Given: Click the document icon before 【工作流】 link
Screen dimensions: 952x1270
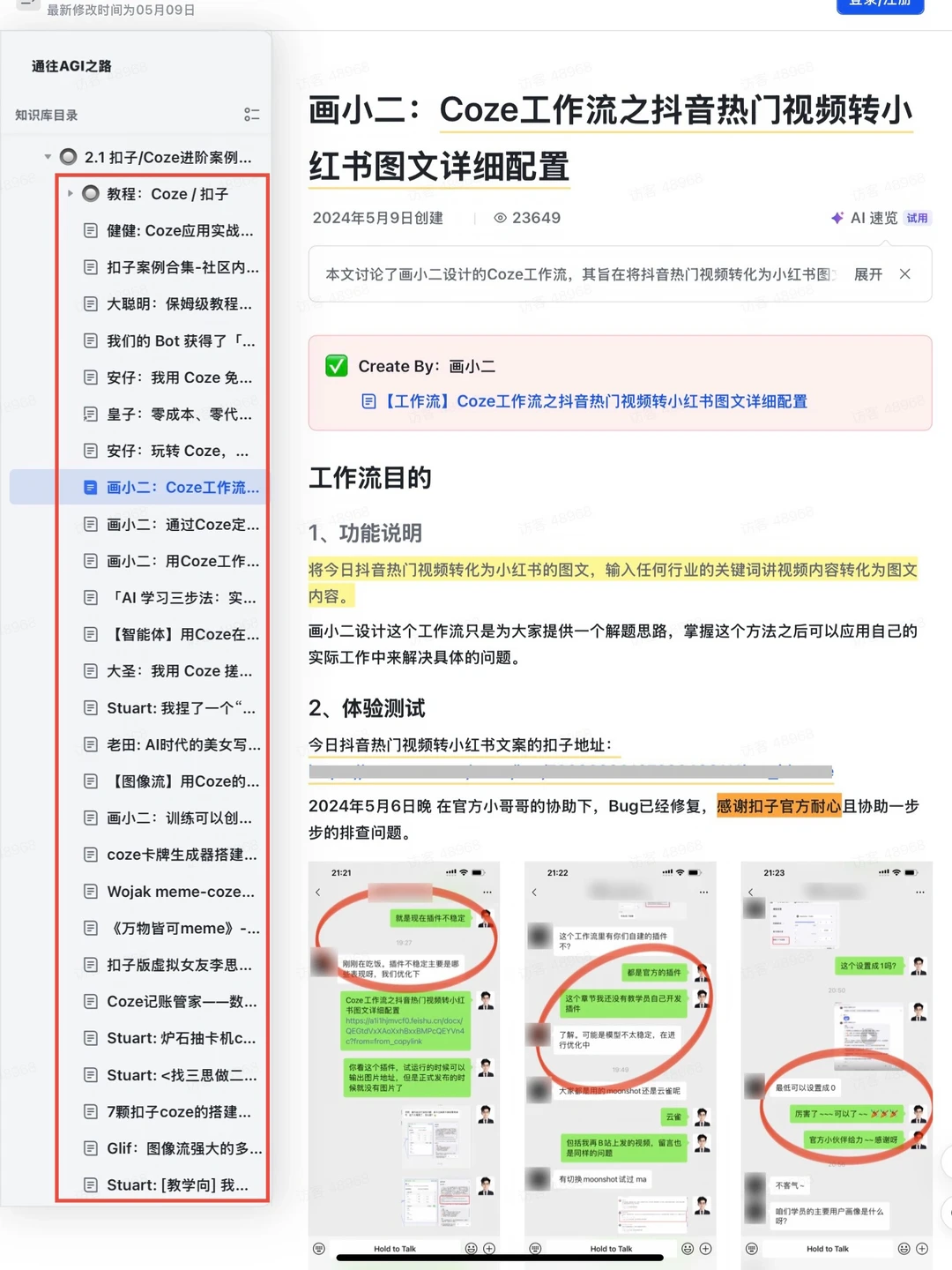Looking at the screenshot, I should [x=369, y=401].
